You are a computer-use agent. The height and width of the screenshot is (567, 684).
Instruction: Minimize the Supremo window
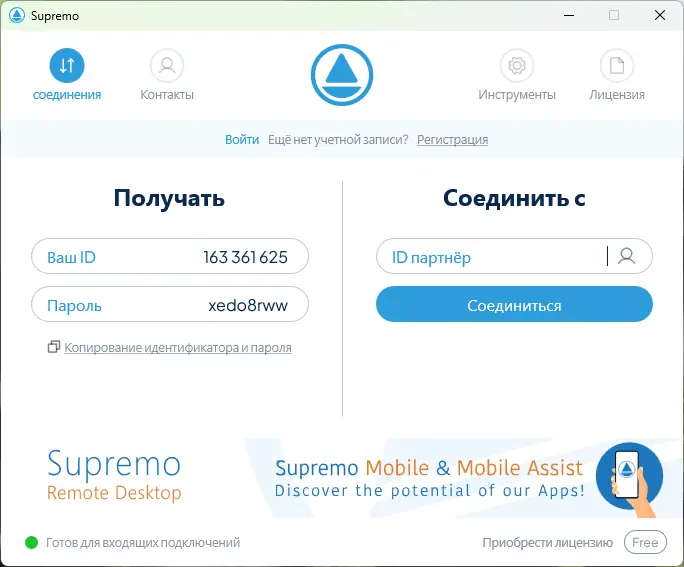[569, 15]
